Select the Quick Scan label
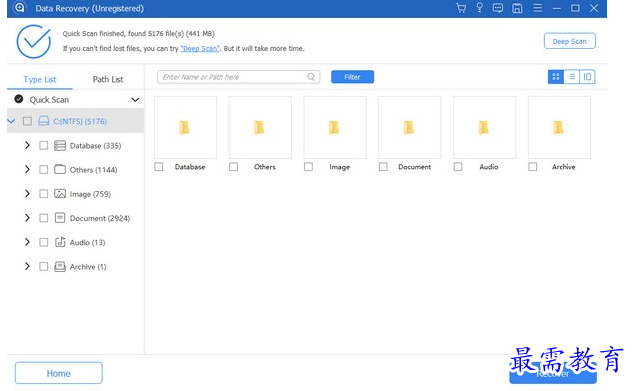The image size is (632, 391). pos(49,100)
